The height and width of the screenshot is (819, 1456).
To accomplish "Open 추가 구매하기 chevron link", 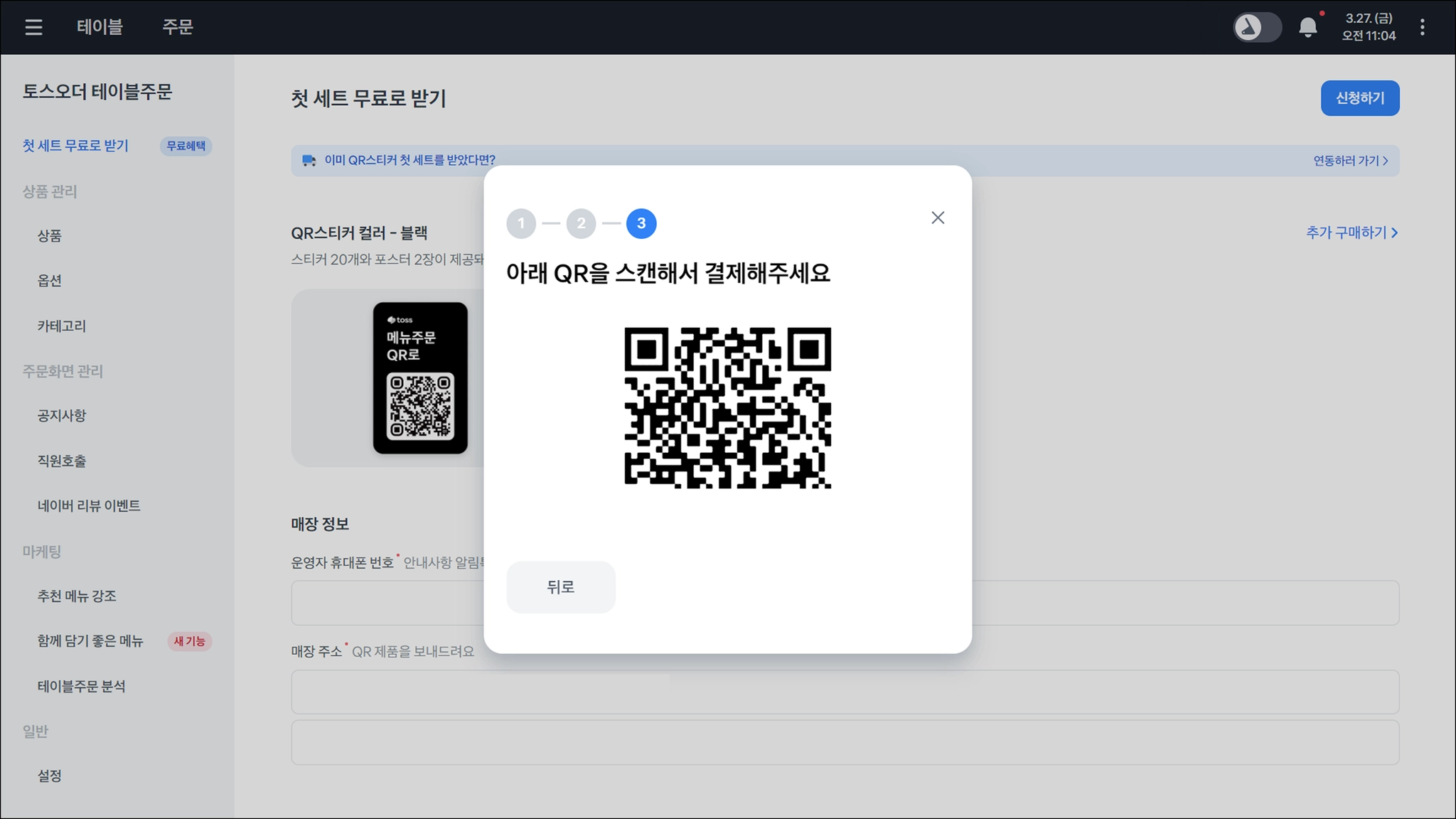I will 1351,232.
